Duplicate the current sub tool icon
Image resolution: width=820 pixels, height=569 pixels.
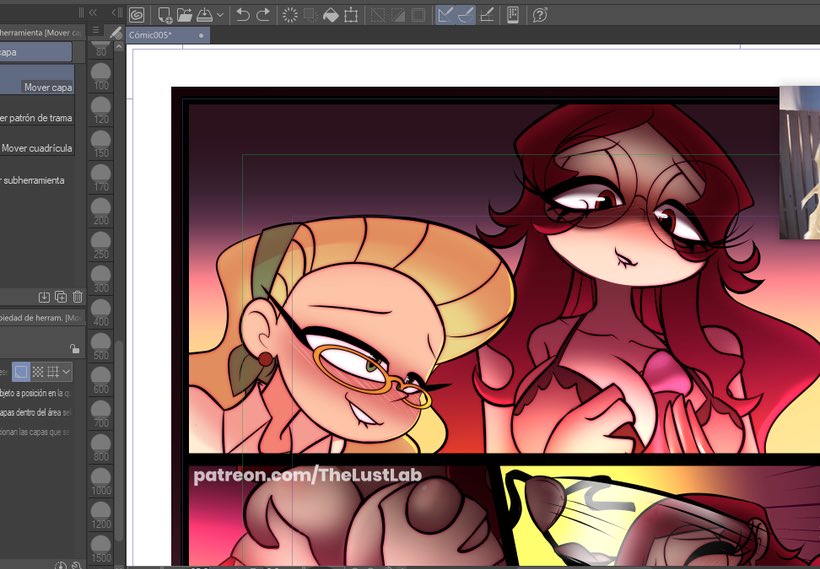61,297
